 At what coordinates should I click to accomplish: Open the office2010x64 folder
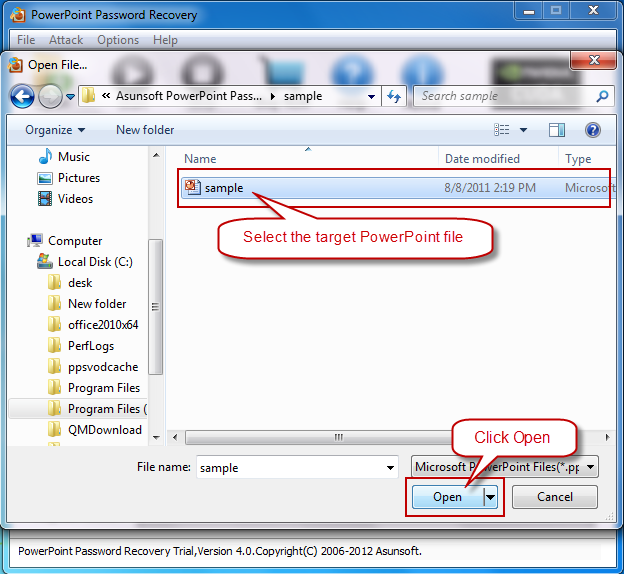pyautogui.click(x=103, y=325)
